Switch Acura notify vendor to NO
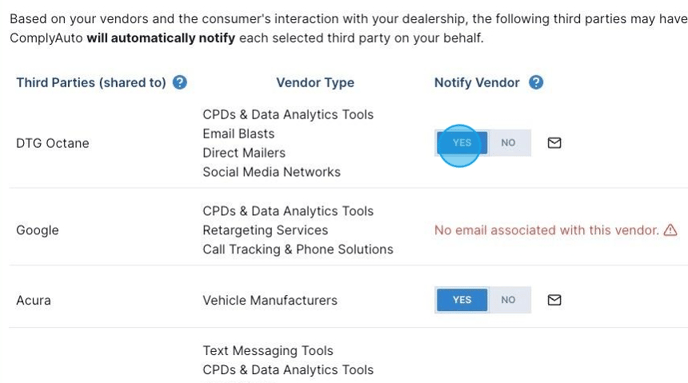The height and width of the screenshot is (383, 688). (x=508, y=300)
